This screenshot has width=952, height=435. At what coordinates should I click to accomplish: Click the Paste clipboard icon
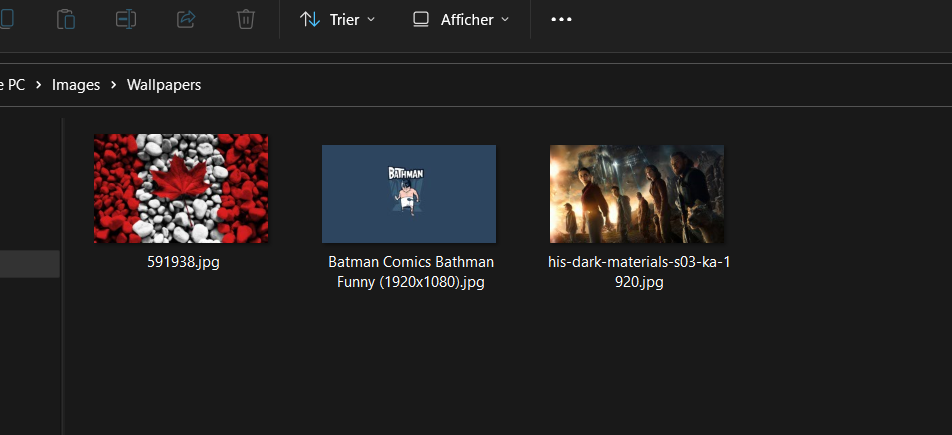pos(66,19)
